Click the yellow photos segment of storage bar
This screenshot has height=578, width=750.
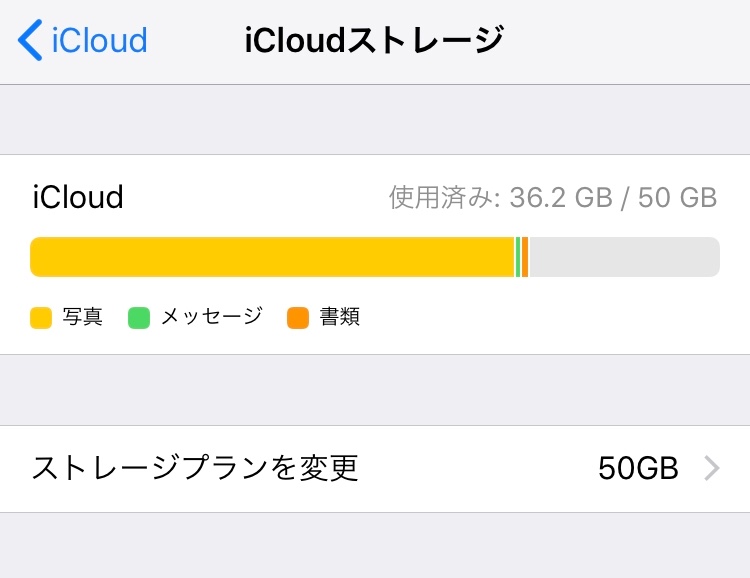pos(272,257)
